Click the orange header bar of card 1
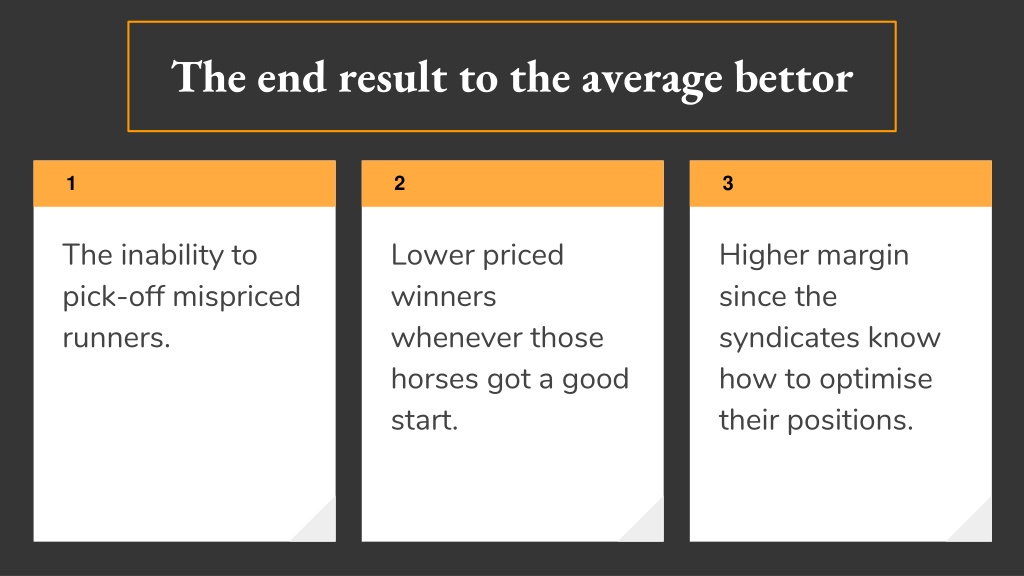 (x=185, y=184)
